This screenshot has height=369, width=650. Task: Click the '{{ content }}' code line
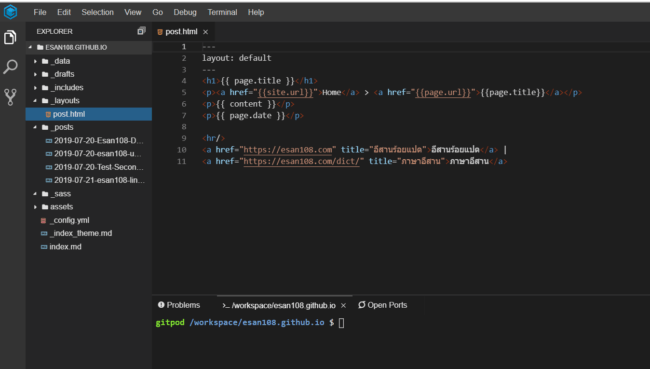(248, 104)
